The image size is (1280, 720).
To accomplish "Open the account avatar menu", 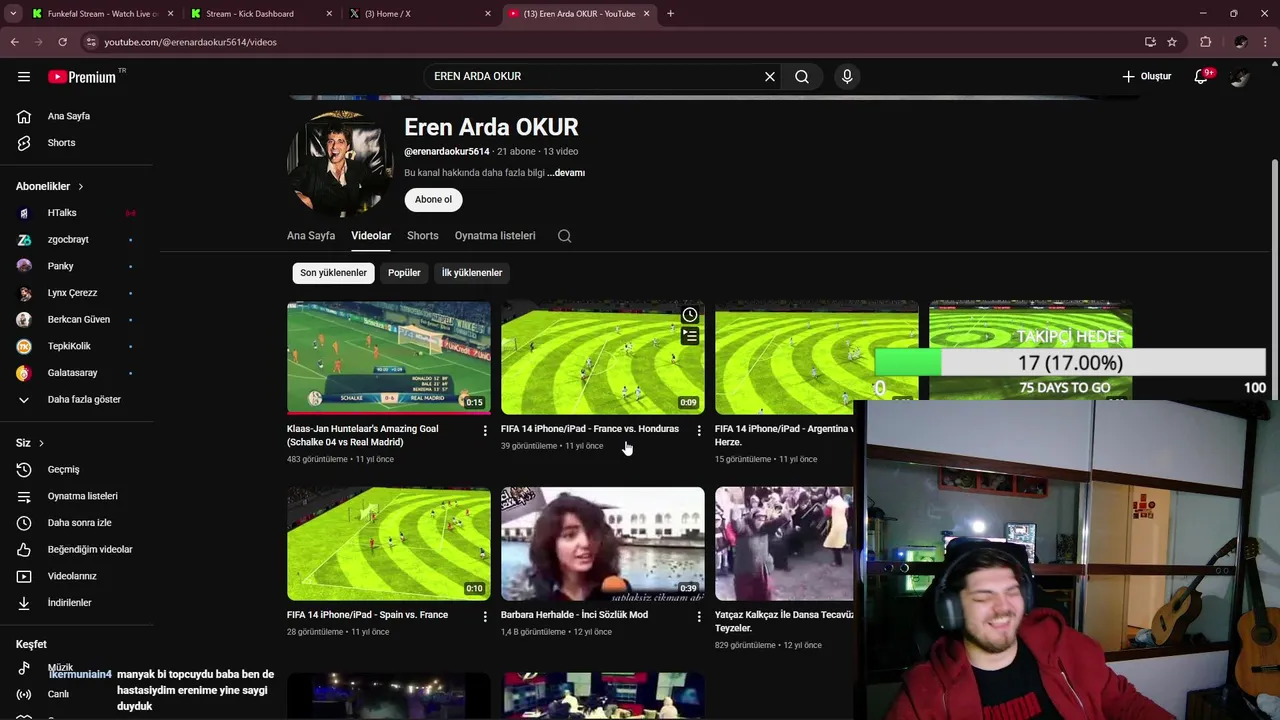I will pos(1241,76).
